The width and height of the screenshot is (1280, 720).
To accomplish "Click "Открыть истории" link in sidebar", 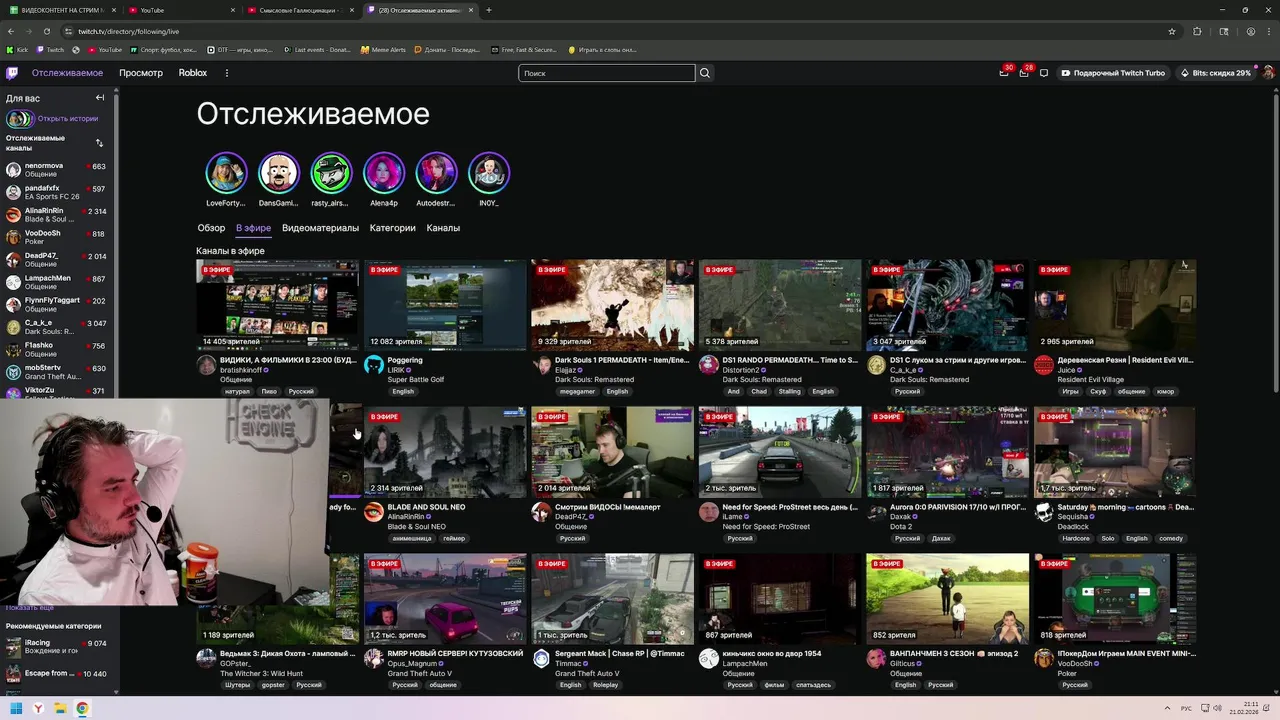I will click(x=68, y=119).
